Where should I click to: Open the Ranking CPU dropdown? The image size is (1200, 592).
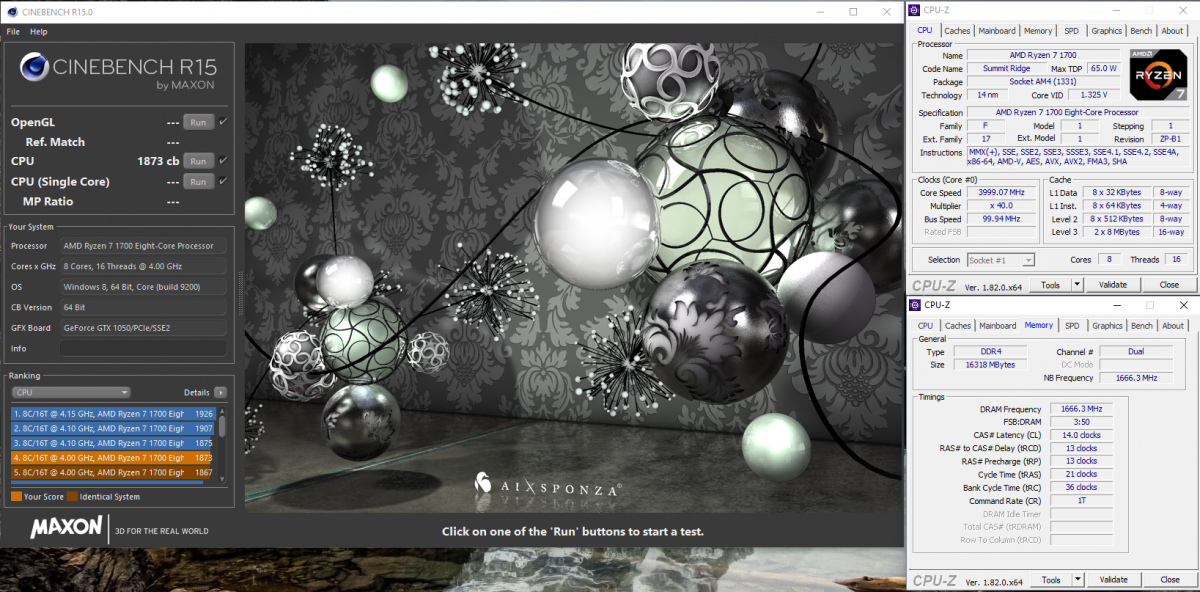click(71, 393)
